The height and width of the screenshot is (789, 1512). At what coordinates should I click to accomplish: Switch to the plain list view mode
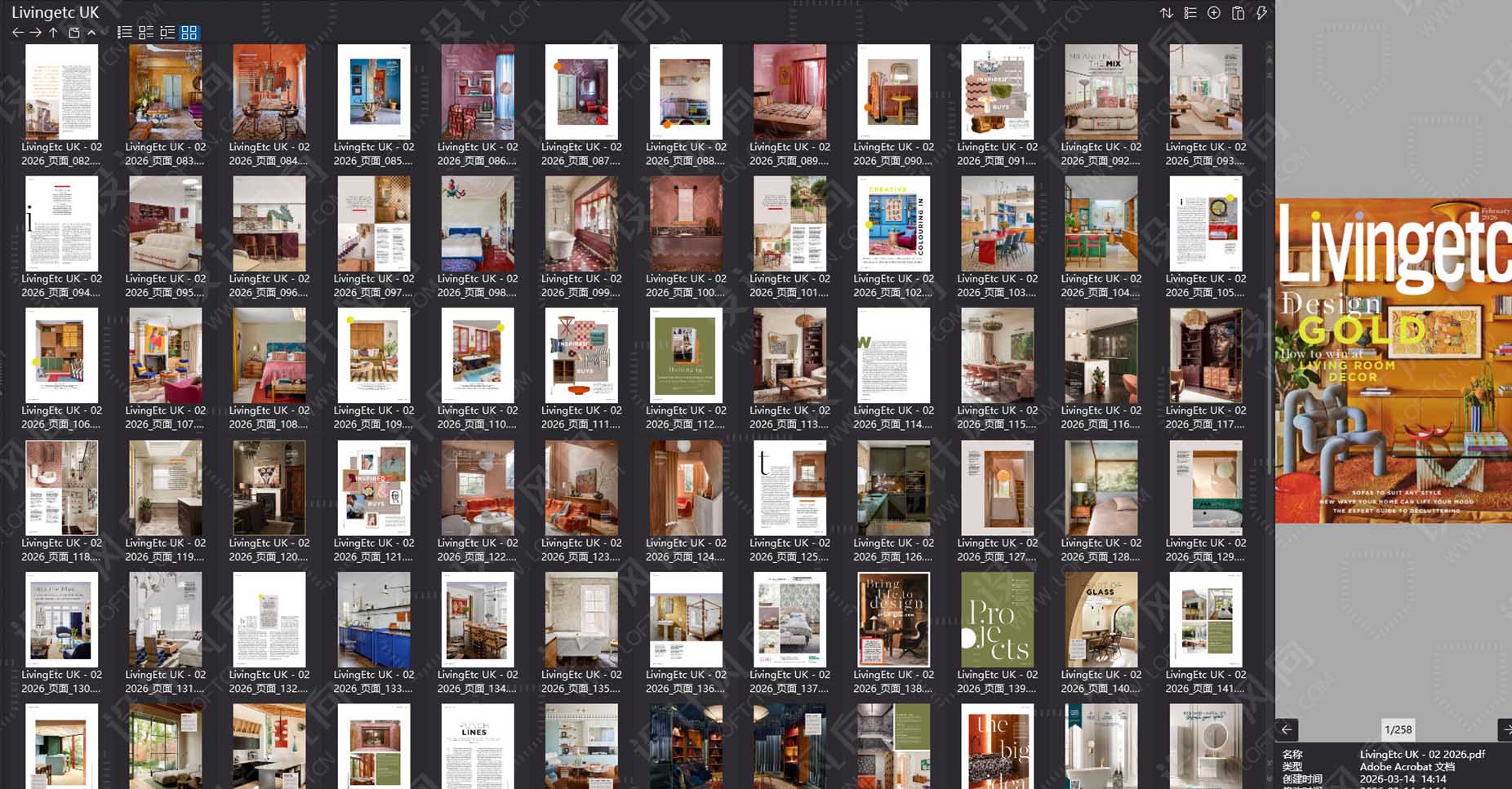[x=124, y=33]
